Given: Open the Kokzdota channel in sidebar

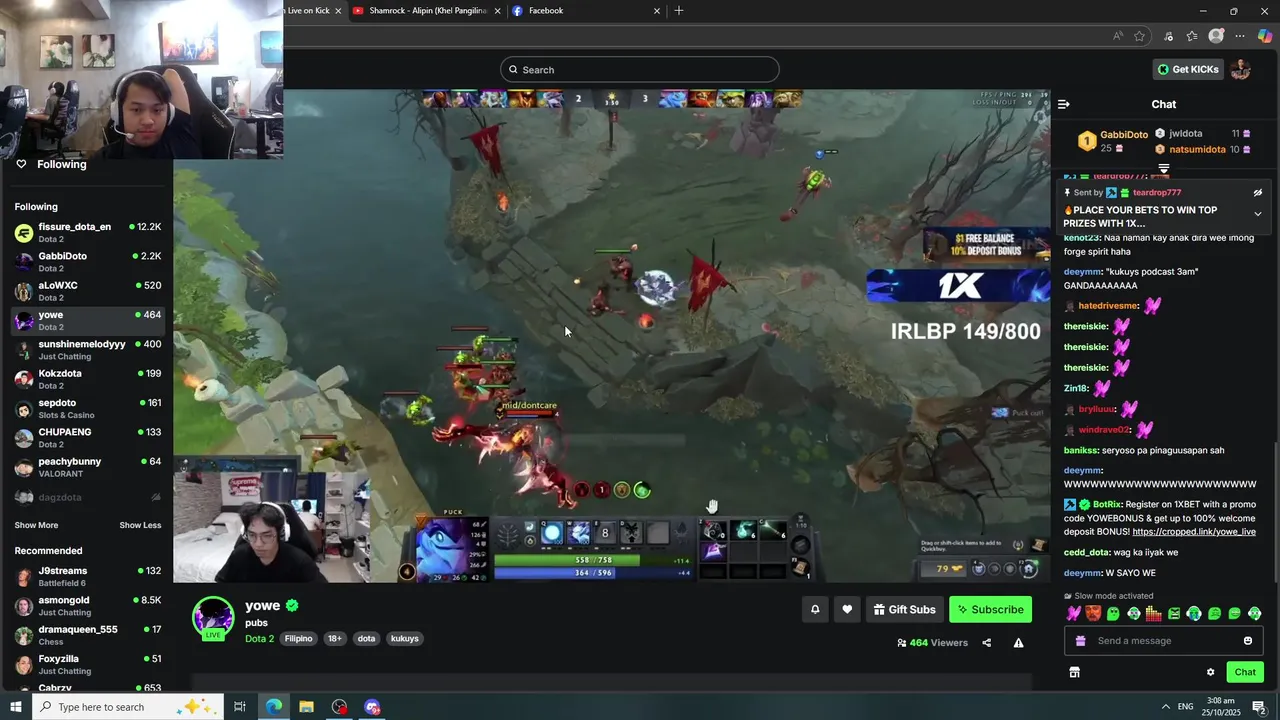Looking at the screenshot, I should [87, 379].
